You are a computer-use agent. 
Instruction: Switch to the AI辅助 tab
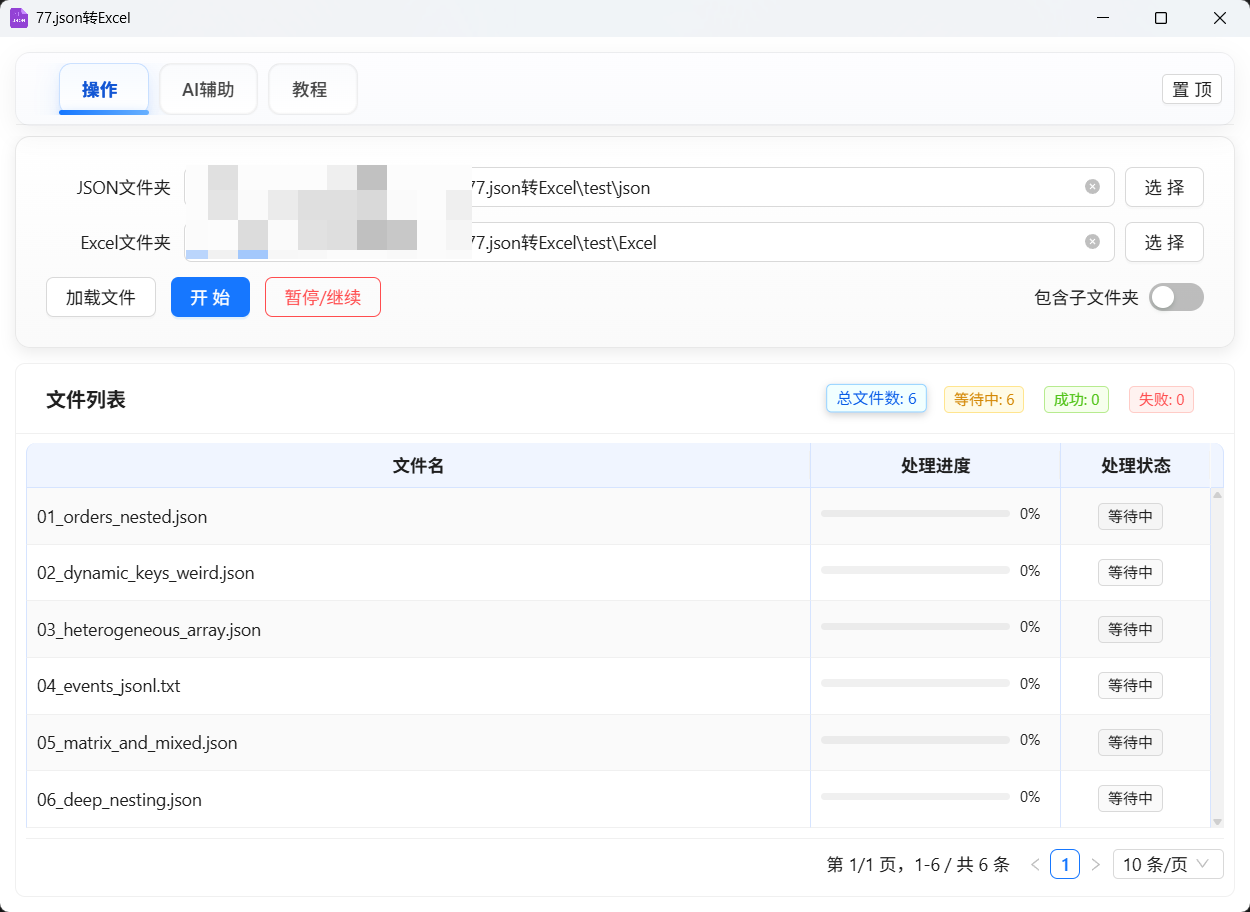(x=208, y=90)
